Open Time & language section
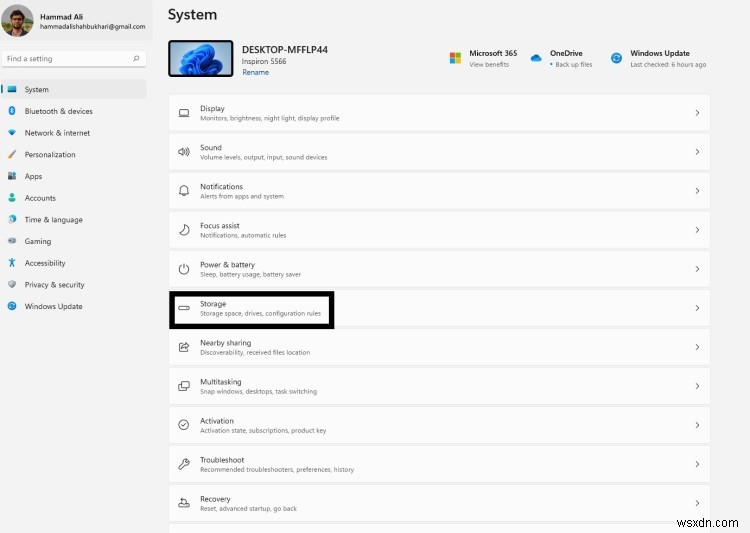This screenshot has height=533, width=750. pyautogui.click(x=74, y=219)
